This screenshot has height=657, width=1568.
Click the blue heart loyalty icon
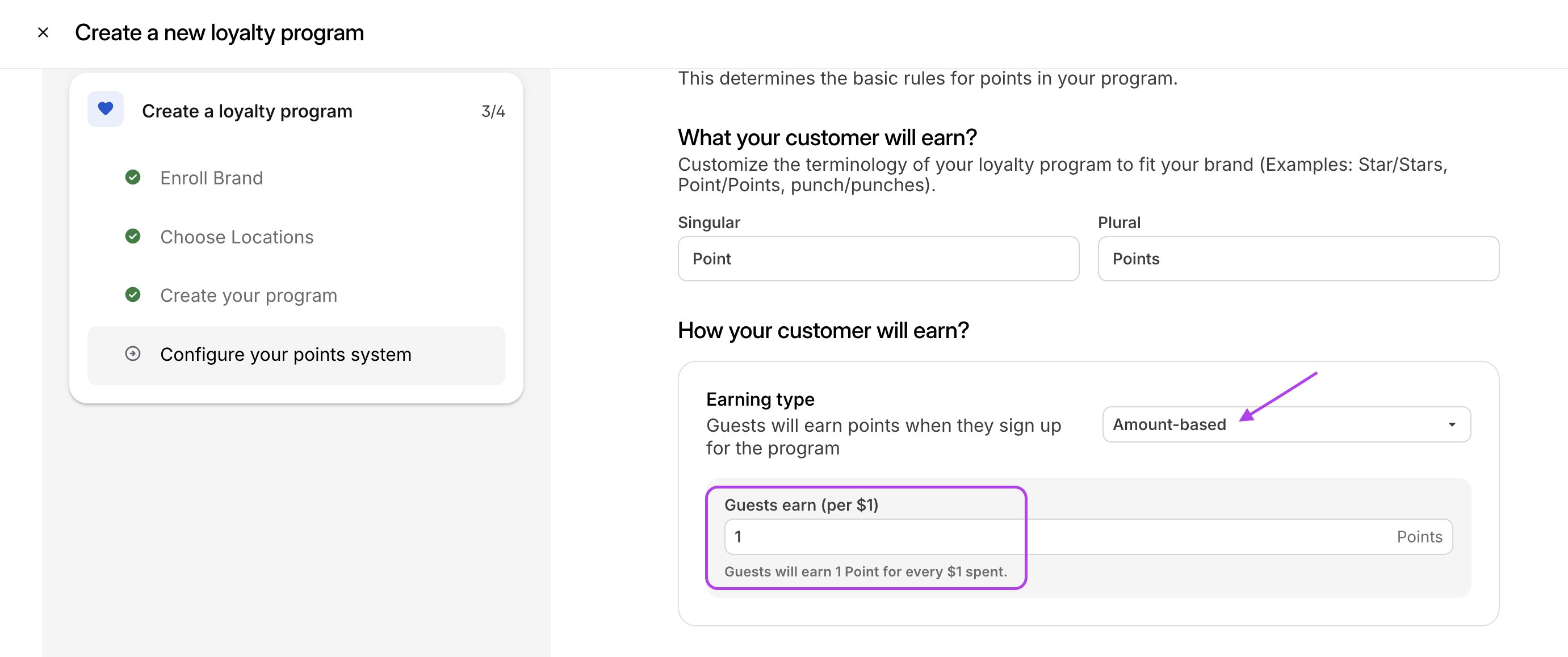pyautogui.click(x=105, y=109)
